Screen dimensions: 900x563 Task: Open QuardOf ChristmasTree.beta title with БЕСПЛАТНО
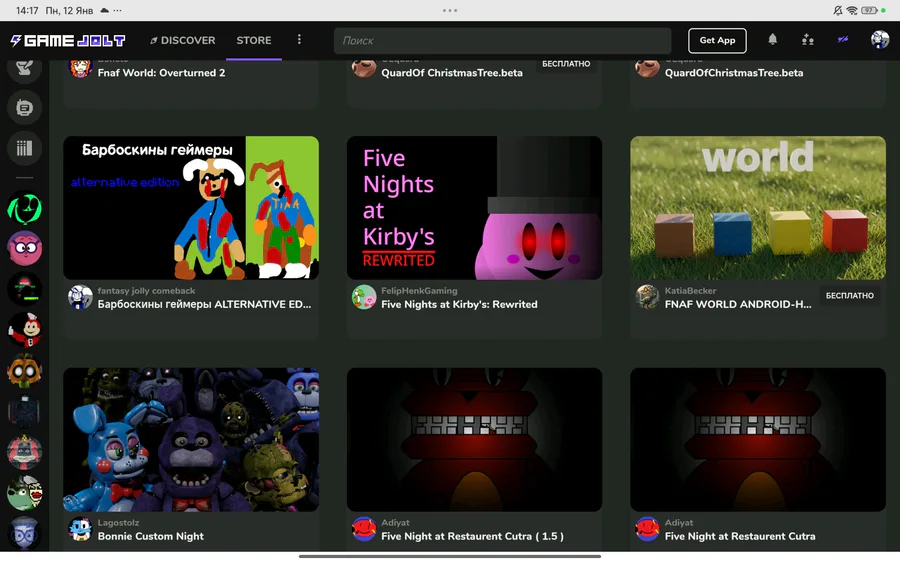click(452, 73)
